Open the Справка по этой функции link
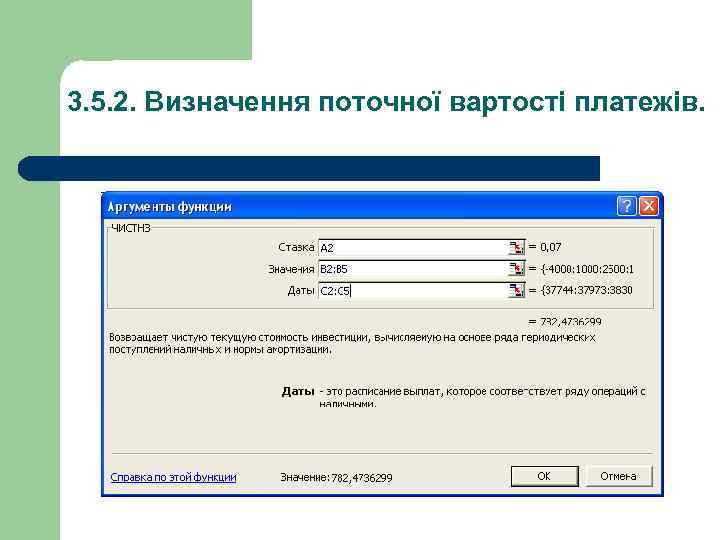Screen dimensions: 720x540 click(173, 478)
